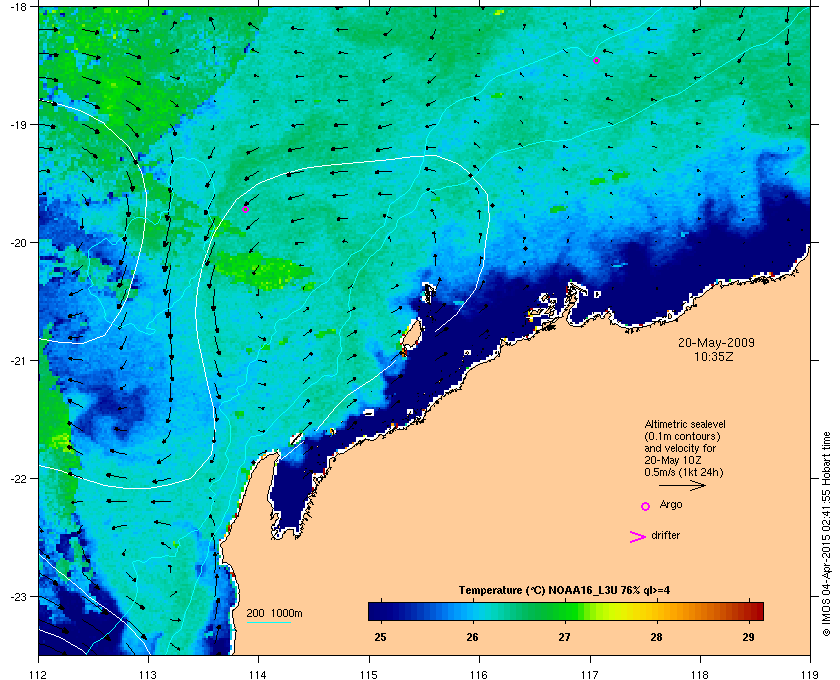Click the '114' longitude axis label
840x680 pixels.
click(258, 674)
